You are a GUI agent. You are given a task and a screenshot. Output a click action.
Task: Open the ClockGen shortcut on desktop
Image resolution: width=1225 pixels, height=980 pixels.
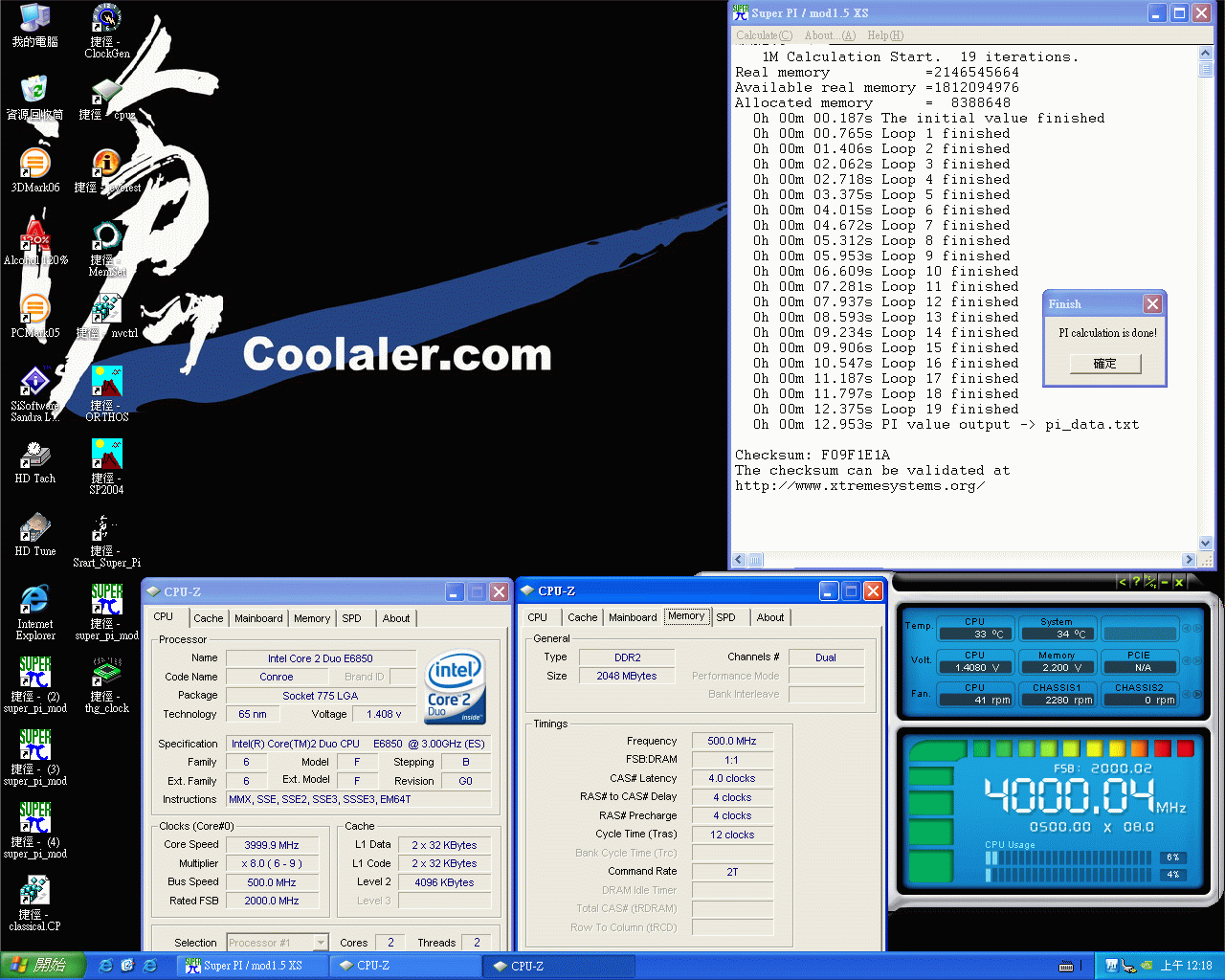point(106,33)
